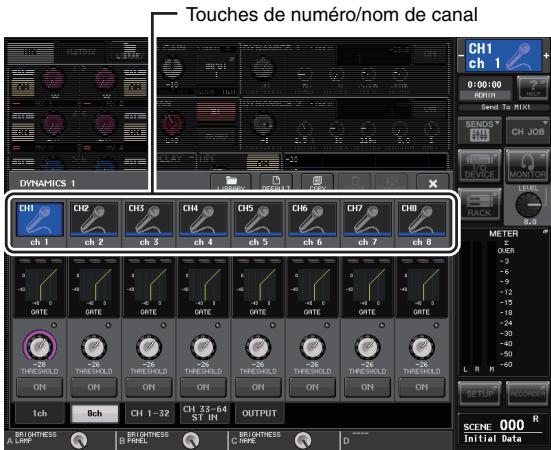Open the ch 5 GATE graph

(x=258, y=287)
